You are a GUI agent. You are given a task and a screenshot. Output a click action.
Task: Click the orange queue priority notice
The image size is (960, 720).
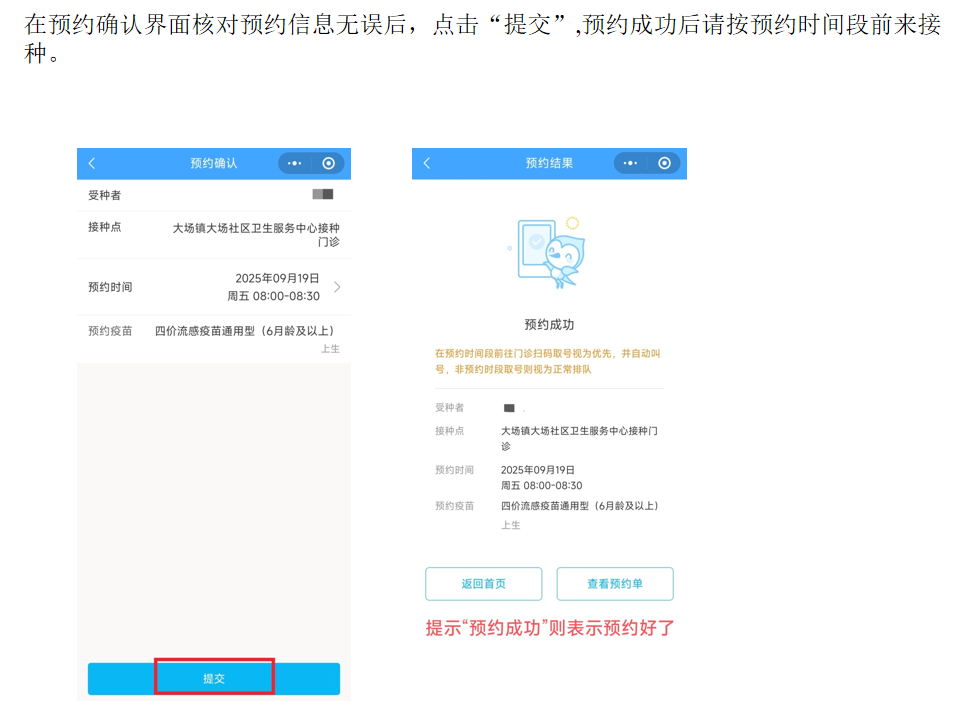pyautogui.click(x=549, y=361)
